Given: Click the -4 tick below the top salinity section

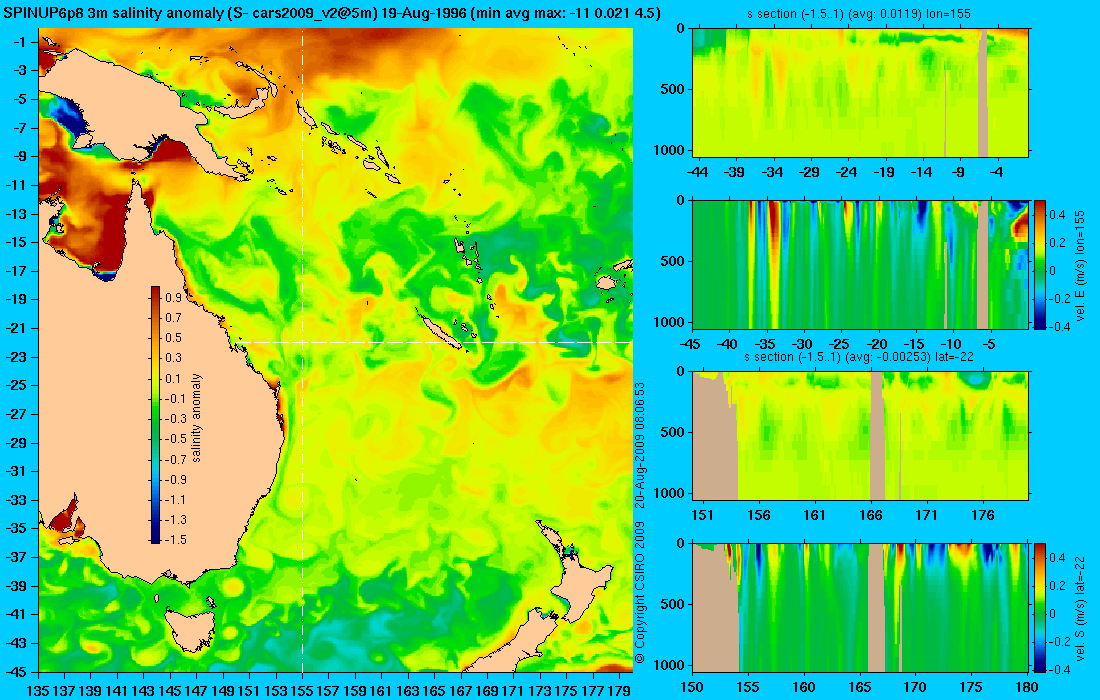Looking at the screenshot, I should [x=996, y=172].
